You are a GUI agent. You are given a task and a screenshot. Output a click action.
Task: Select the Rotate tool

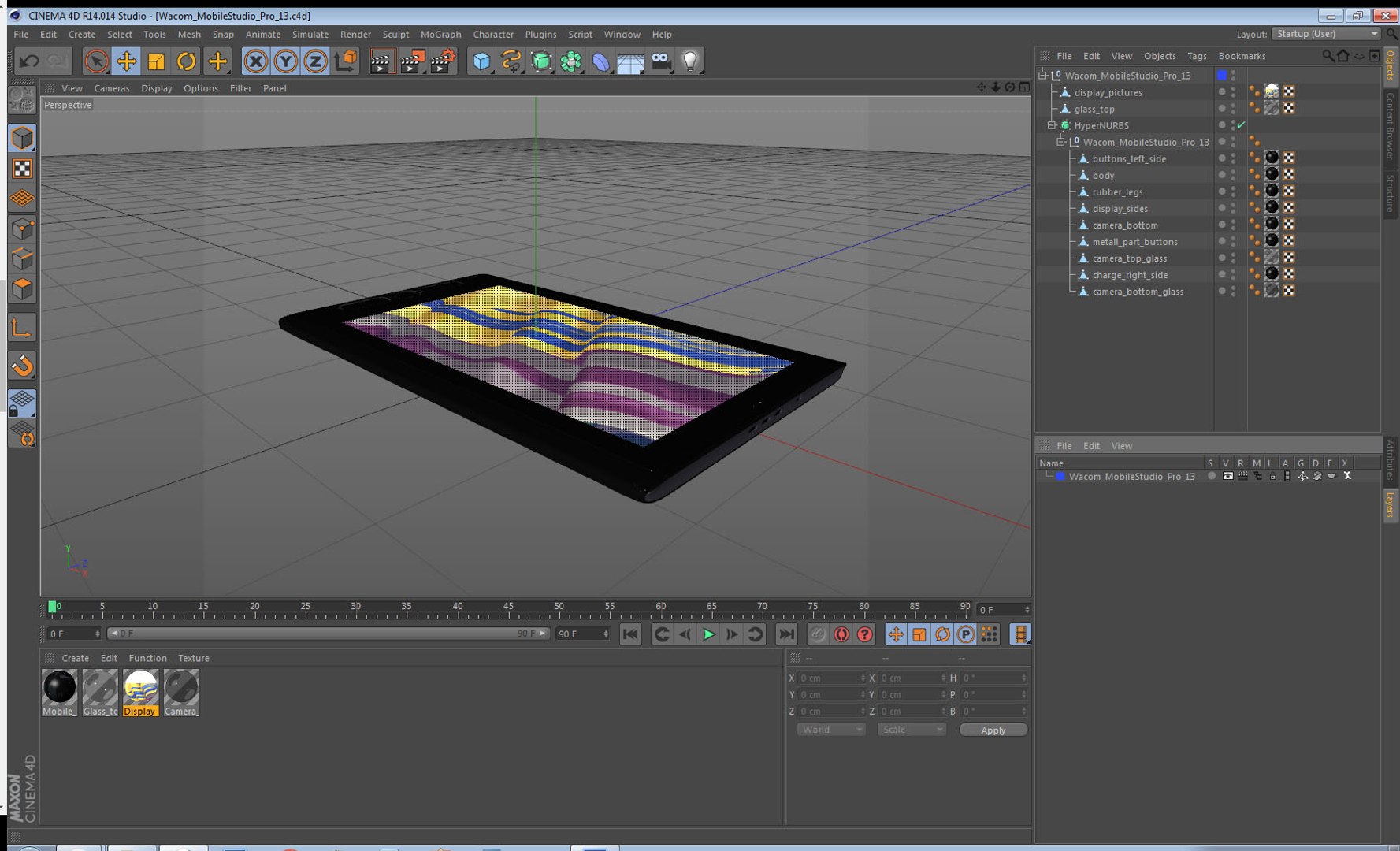click(x=186, y=61)
